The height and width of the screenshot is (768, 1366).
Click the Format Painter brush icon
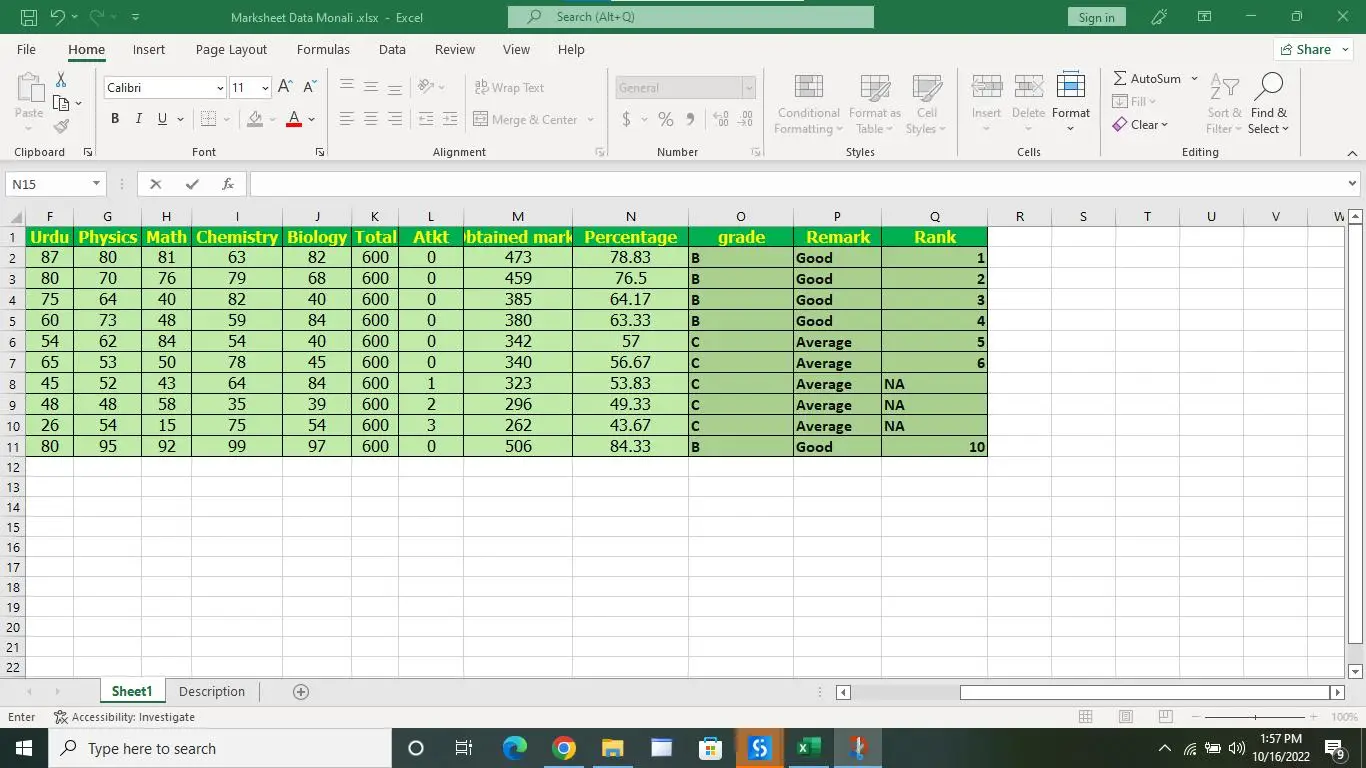pyautogui.click(x=61, y=127)
